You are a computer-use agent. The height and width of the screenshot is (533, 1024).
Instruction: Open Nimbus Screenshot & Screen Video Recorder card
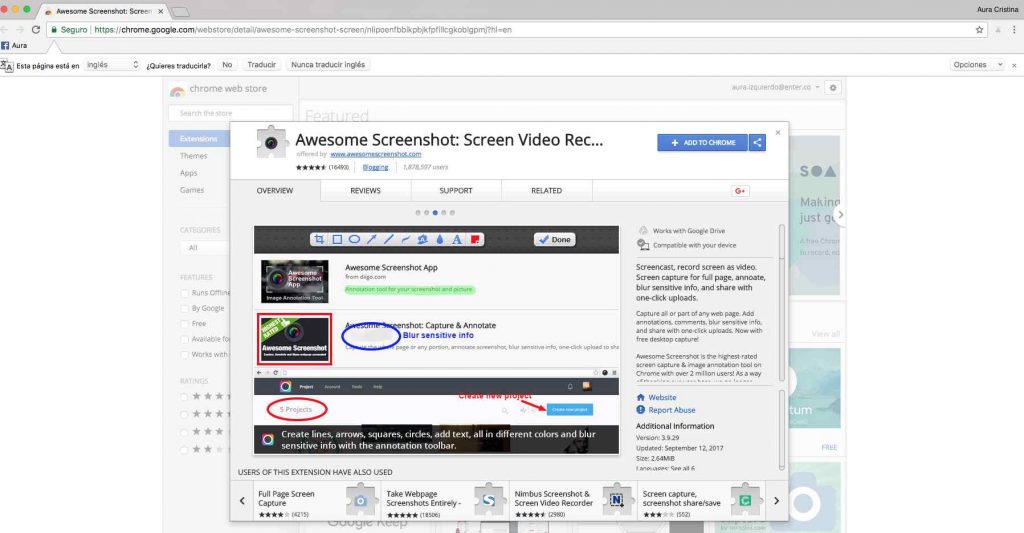pos(573,502)
